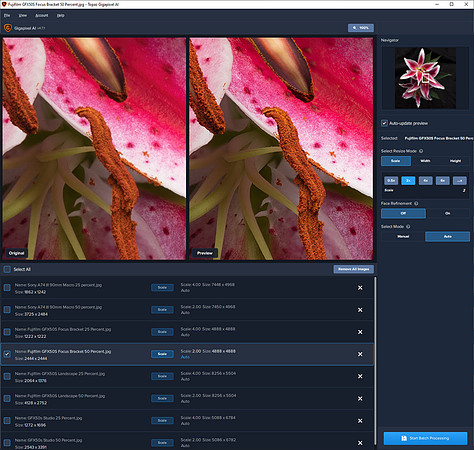
Task: Click the 100% zoom magnifier button
Action: (361, 28)
